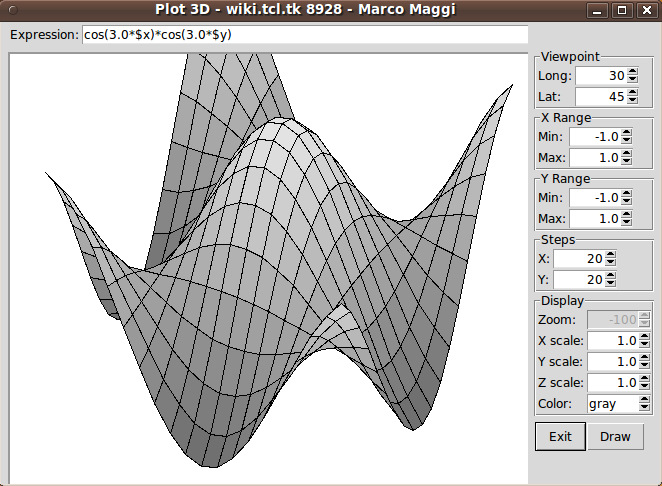662x486 pixels.
Task: Decrease the Y Range Max value
Action: coord(627,222)
